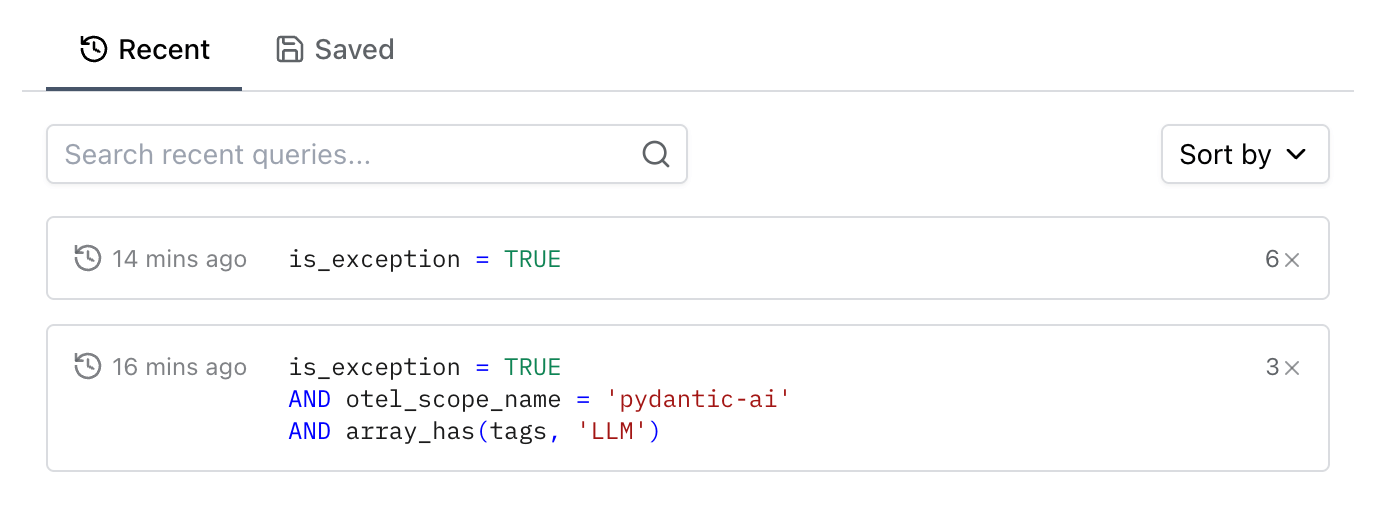Click the chevron arrow in Sort by
Screen dimensions: 1374x524
tap(1296, 154)
